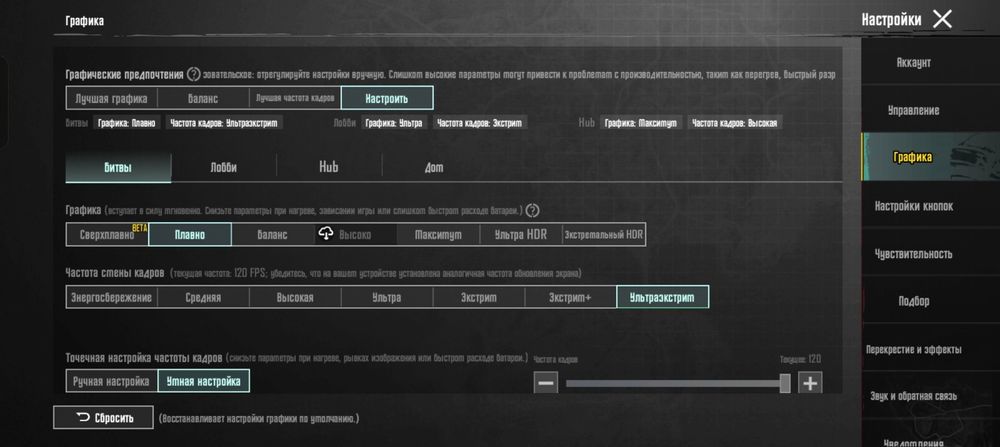1000x447 pixels.
Task: Open Перекрестие и эффекты section
Action: 913,349
